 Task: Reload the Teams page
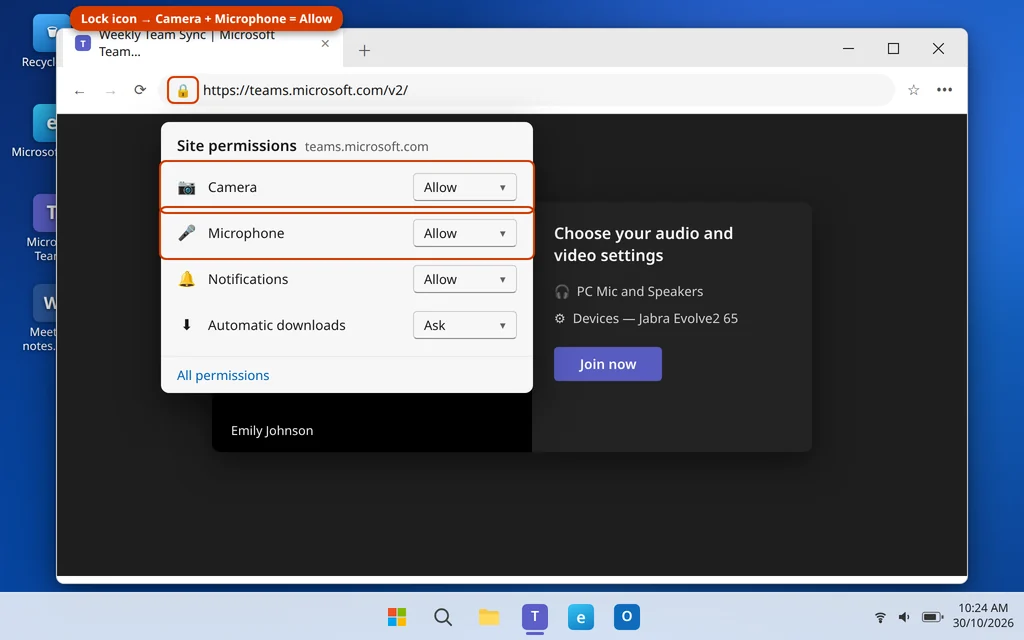click(140, 90)
